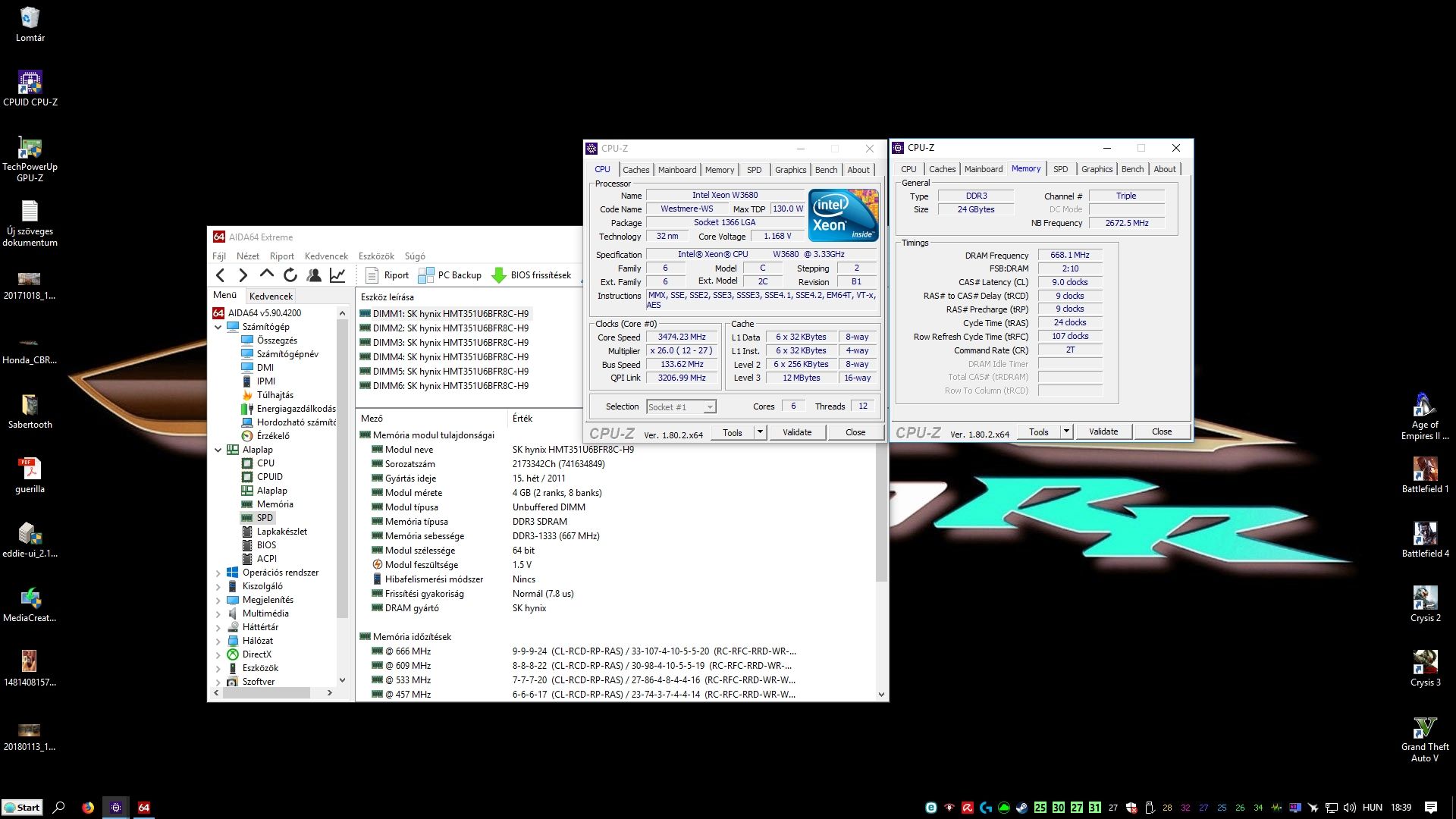The height and width of the screenshot is (819, 1456).
Task: Switch to Kedvencek tab in AIDA64
Action: [271, 297]
